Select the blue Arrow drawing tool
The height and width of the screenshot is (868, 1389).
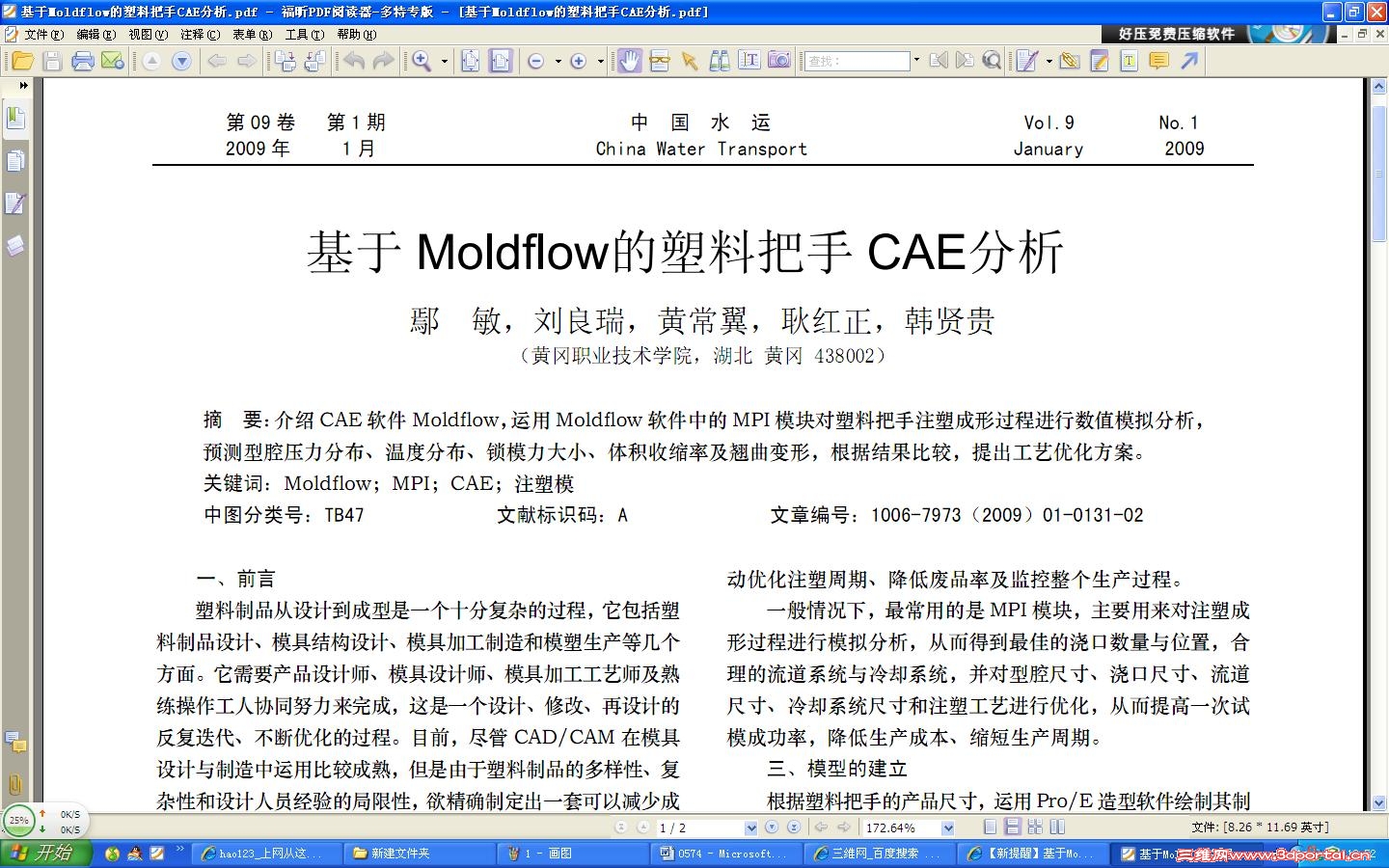click(x=1189, y=61)
